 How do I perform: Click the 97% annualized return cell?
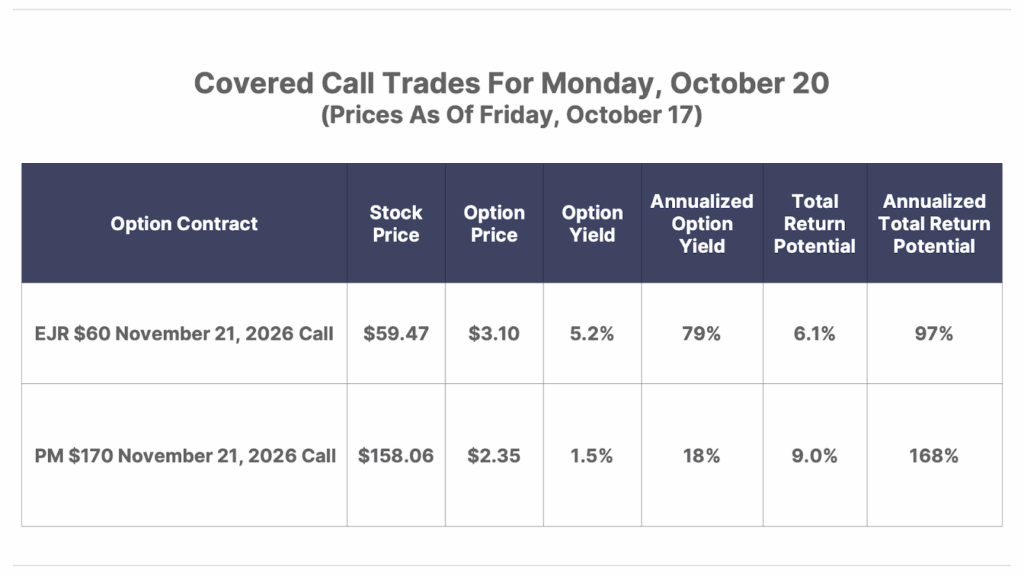pyautogui.click(x=934, y=334)
